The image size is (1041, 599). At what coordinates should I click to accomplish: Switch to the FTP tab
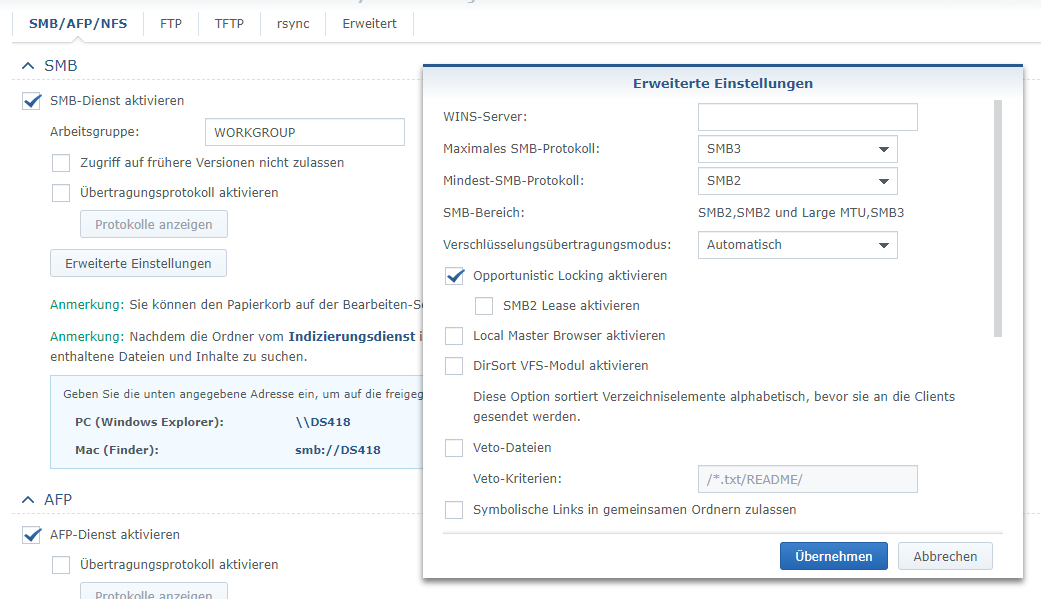click(171, 24)
